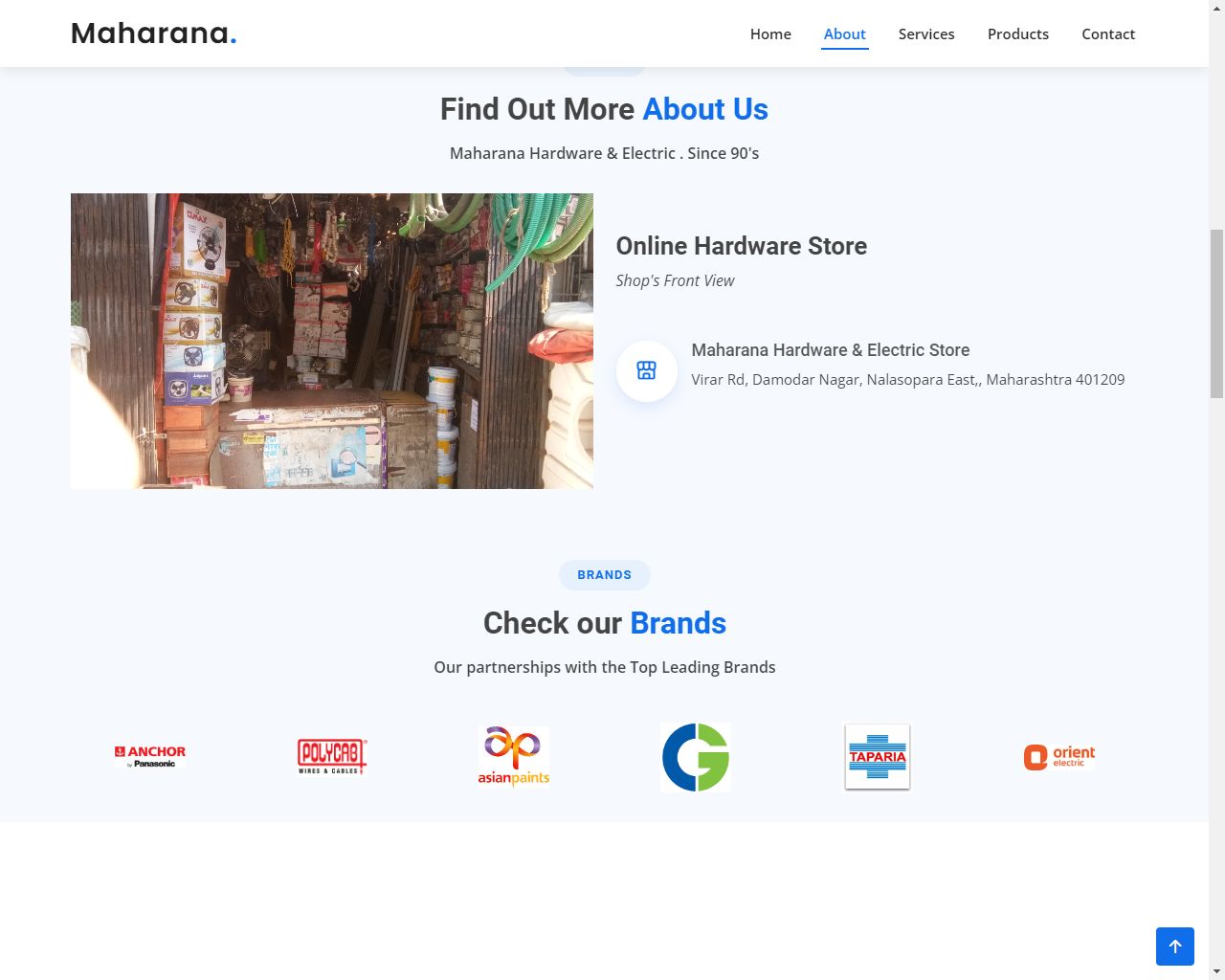
Task: Select the Crompton Greaves green-blue logo
Action: (x=696, y=757)
